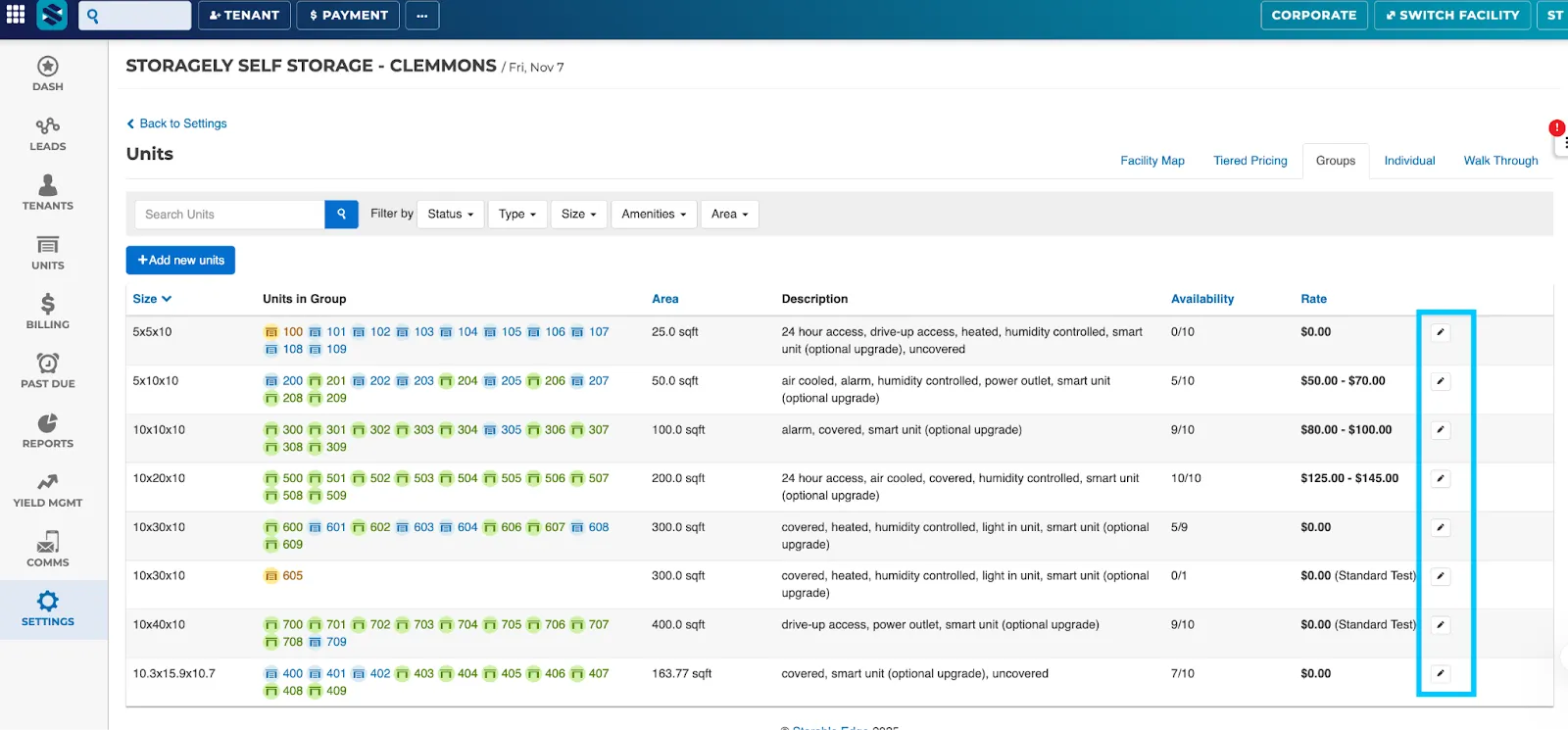Switch to the Tiered Pricing tab
Screen dimensions: 1568x730
[1250, 161]
